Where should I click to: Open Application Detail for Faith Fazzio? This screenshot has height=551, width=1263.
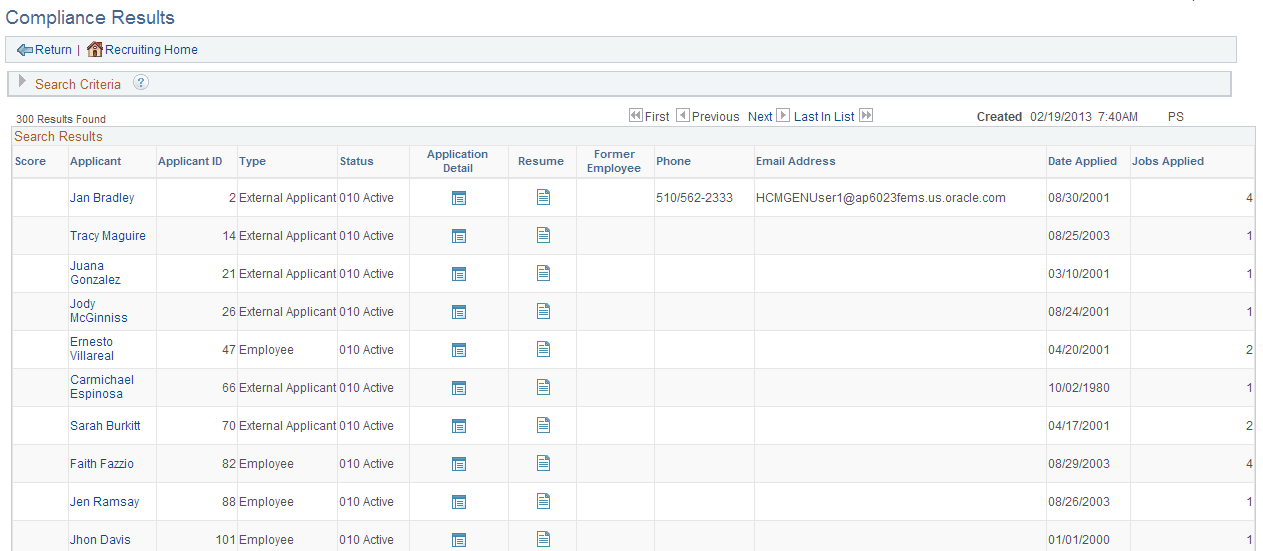click(459, 464)
